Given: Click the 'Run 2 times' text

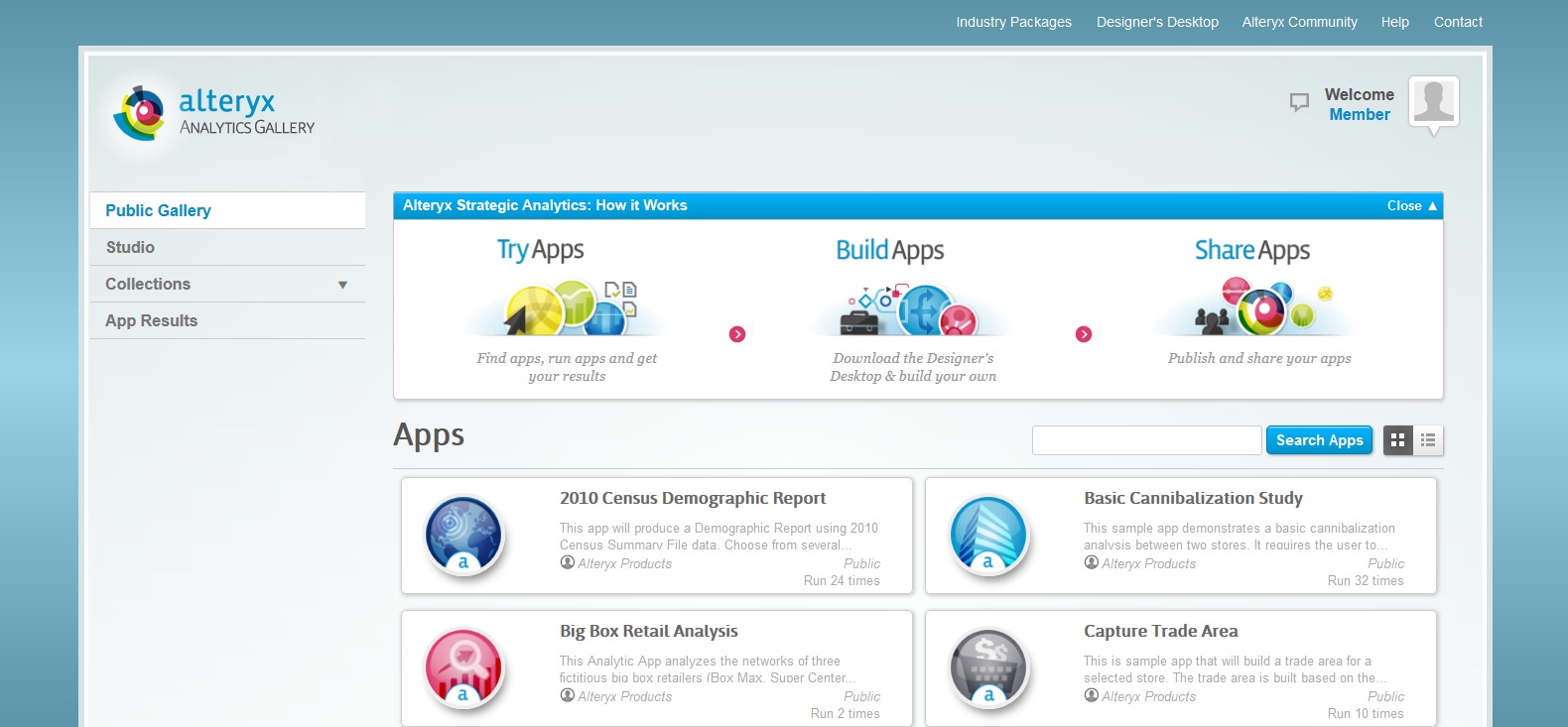Looking at the screenshot, I should (x=846, y=713).
